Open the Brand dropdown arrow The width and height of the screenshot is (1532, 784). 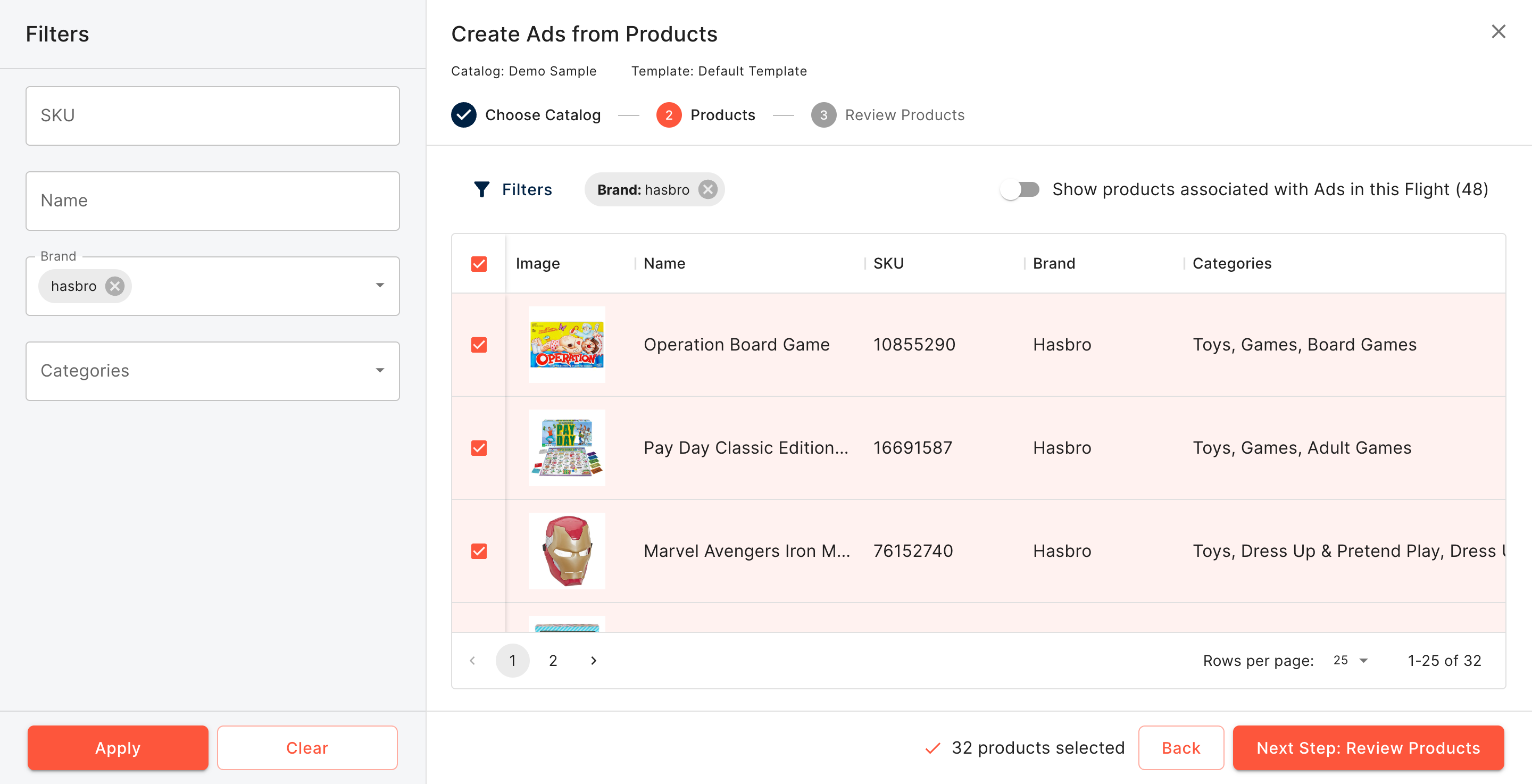[x=379, y=286]
